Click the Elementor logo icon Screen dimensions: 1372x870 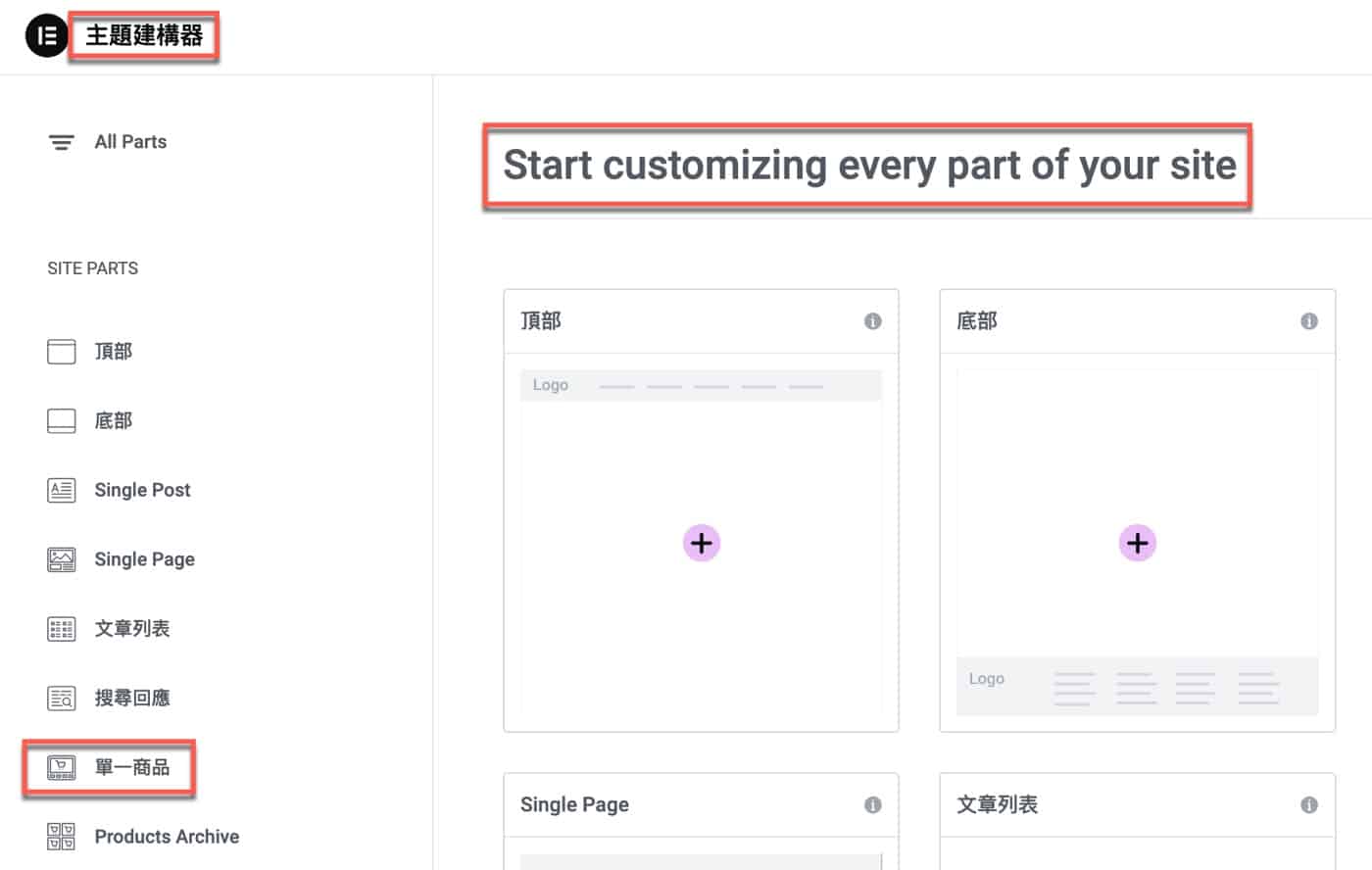pos(46,36)
